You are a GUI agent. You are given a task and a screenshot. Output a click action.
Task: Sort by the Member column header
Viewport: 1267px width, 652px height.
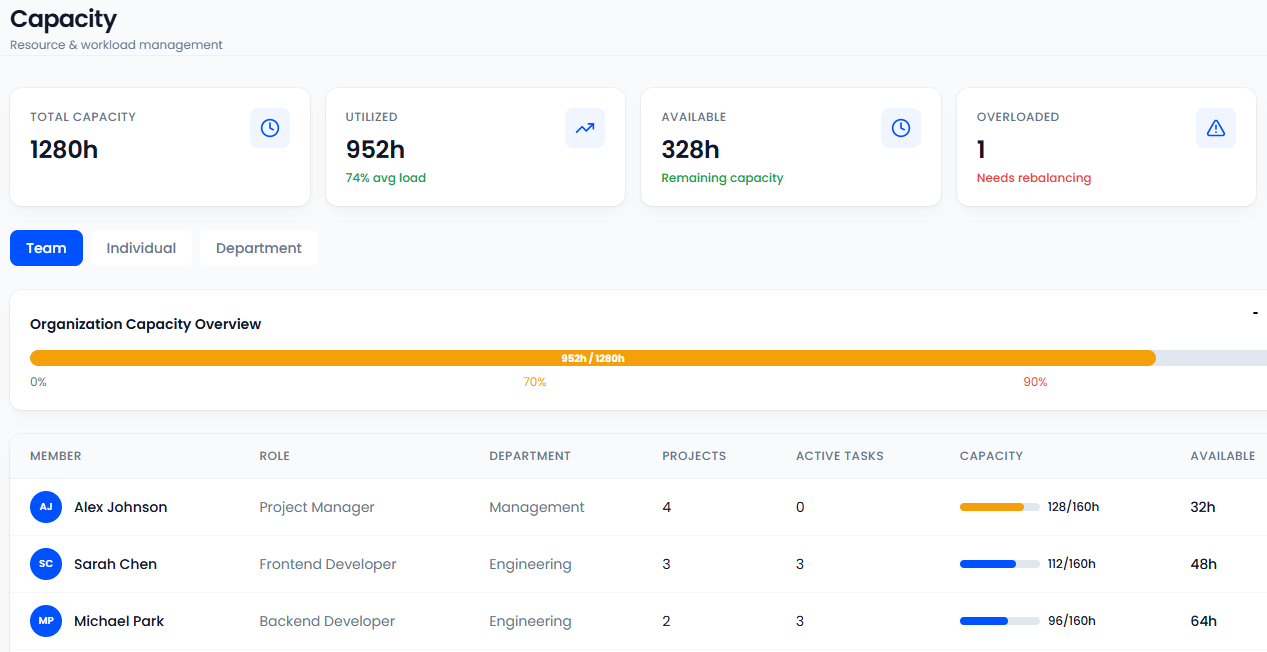(56, 455)
